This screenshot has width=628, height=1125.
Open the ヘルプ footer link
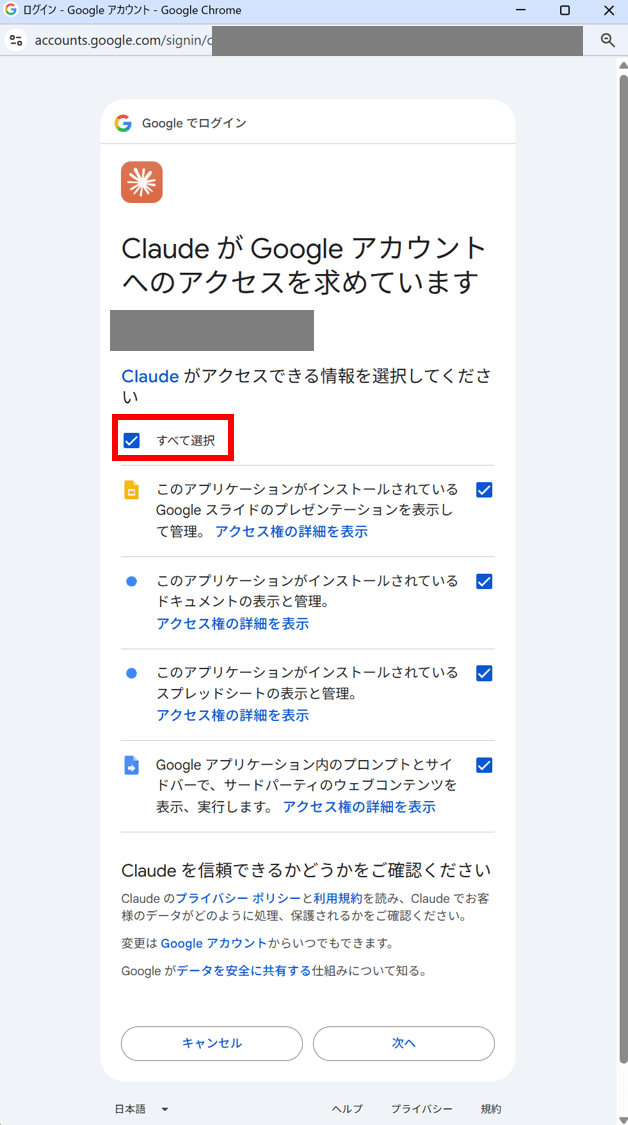pyautogui.click(x=347, y=1108)
